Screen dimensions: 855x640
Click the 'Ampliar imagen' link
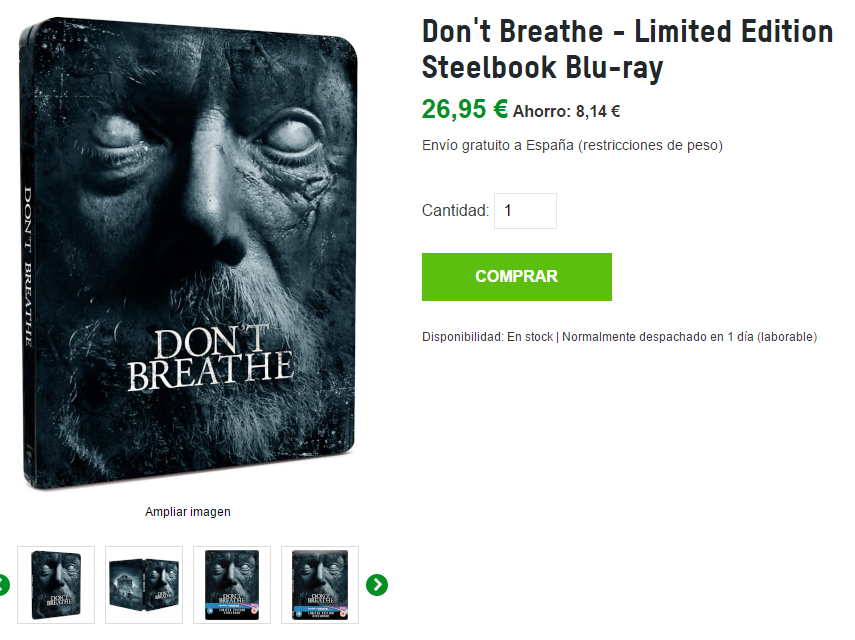point(188,512)
